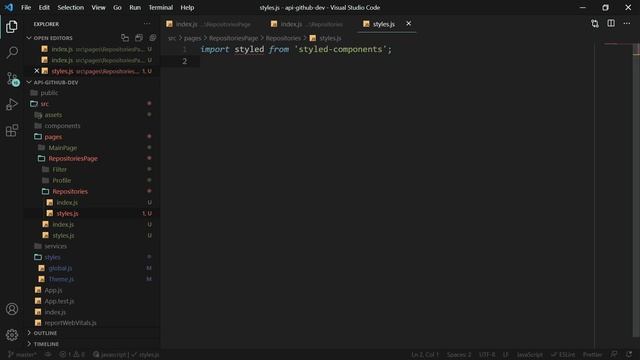Open editor More Actions ellipsis
This screenshot has height=360, width=640.
click(x=627, y=24)
